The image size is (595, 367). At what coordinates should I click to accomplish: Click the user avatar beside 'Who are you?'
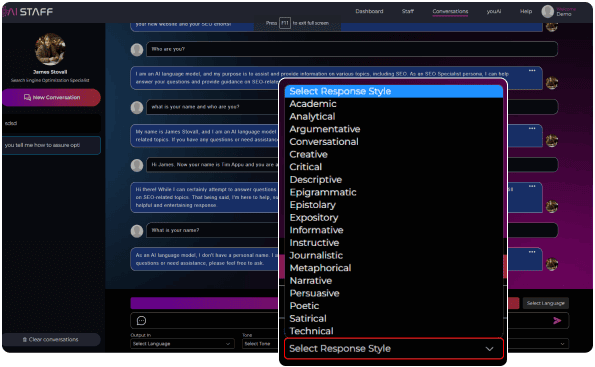tap(137, 50)
